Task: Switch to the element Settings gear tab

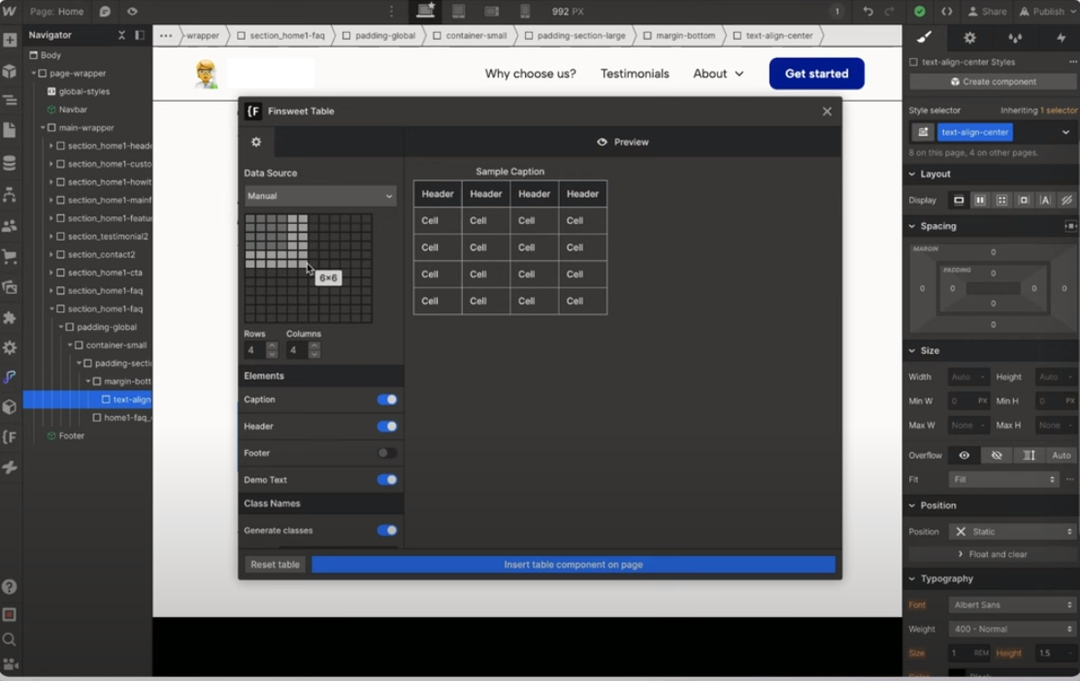Action: tap(970, 37)
